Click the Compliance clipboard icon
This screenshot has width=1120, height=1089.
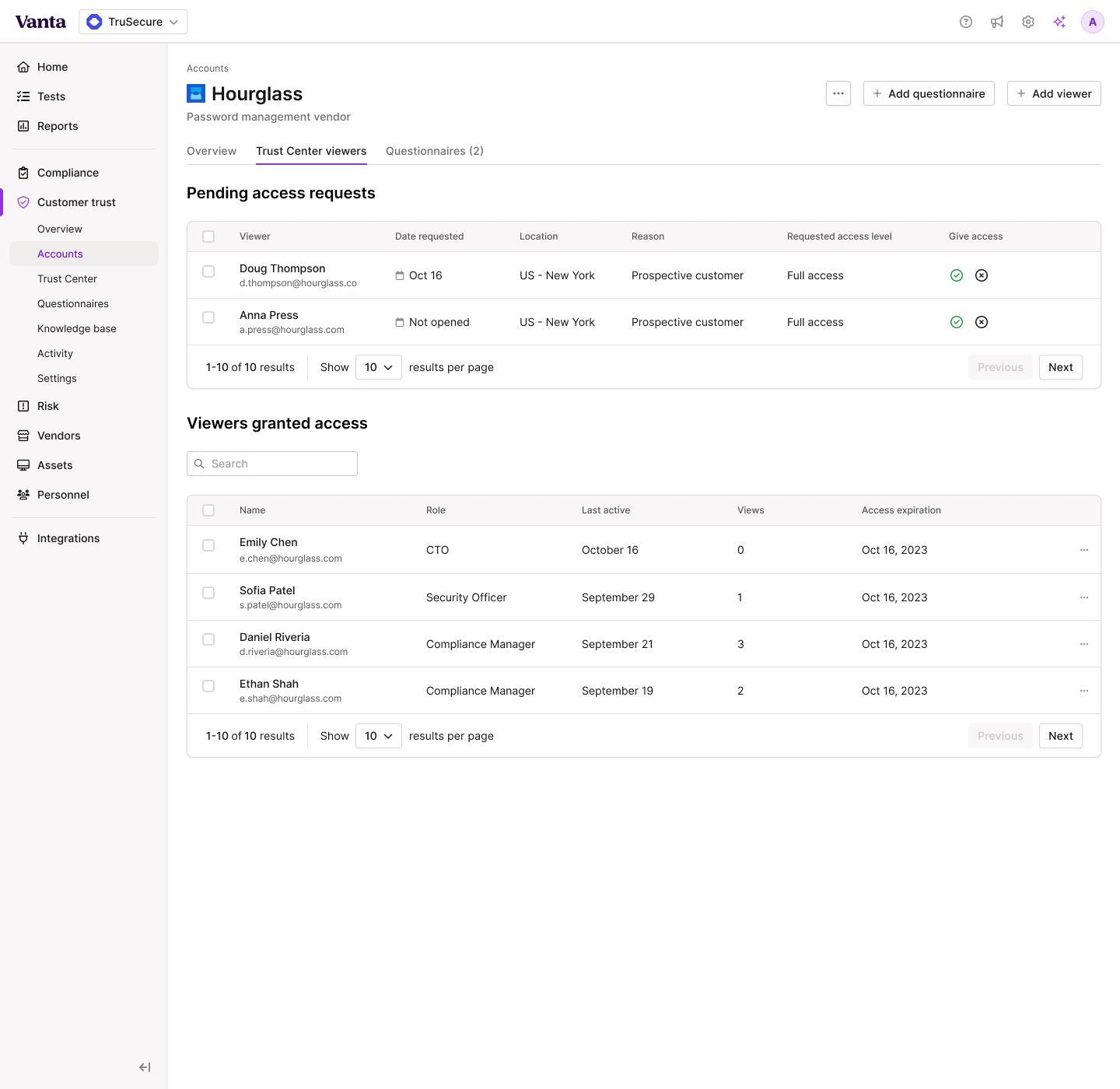pyautogui.click(x=23, y=173)
